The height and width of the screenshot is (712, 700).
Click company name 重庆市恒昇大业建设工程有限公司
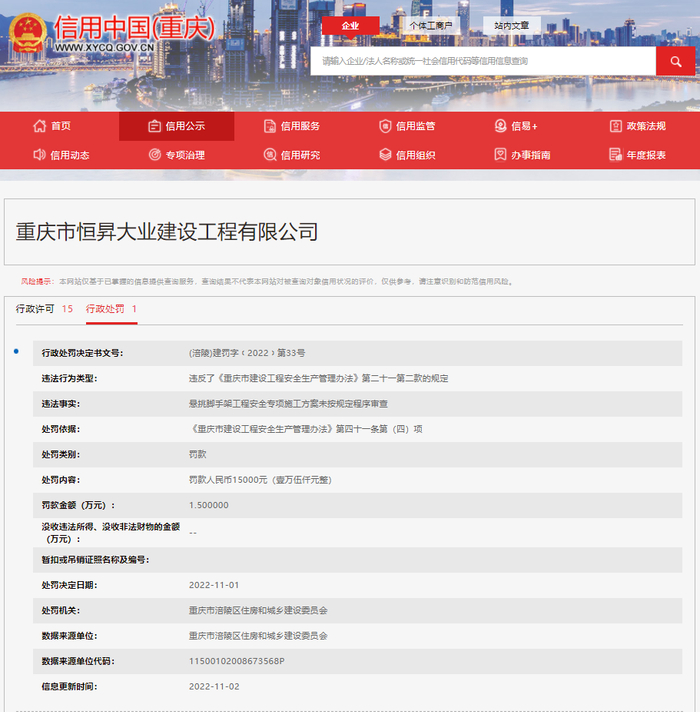[x=167, y=232]
